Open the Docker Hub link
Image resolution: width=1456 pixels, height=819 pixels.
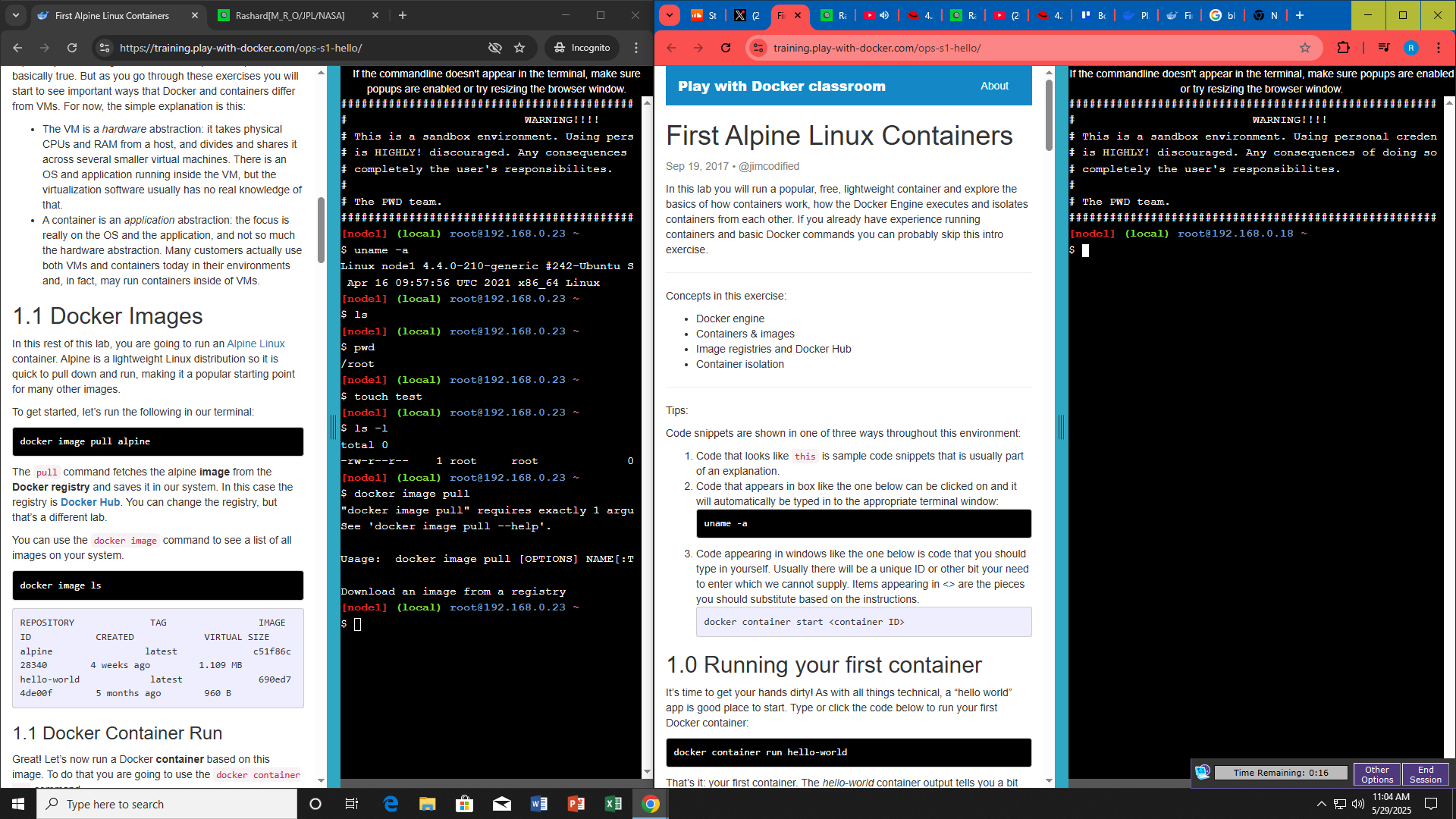[90, 502]
